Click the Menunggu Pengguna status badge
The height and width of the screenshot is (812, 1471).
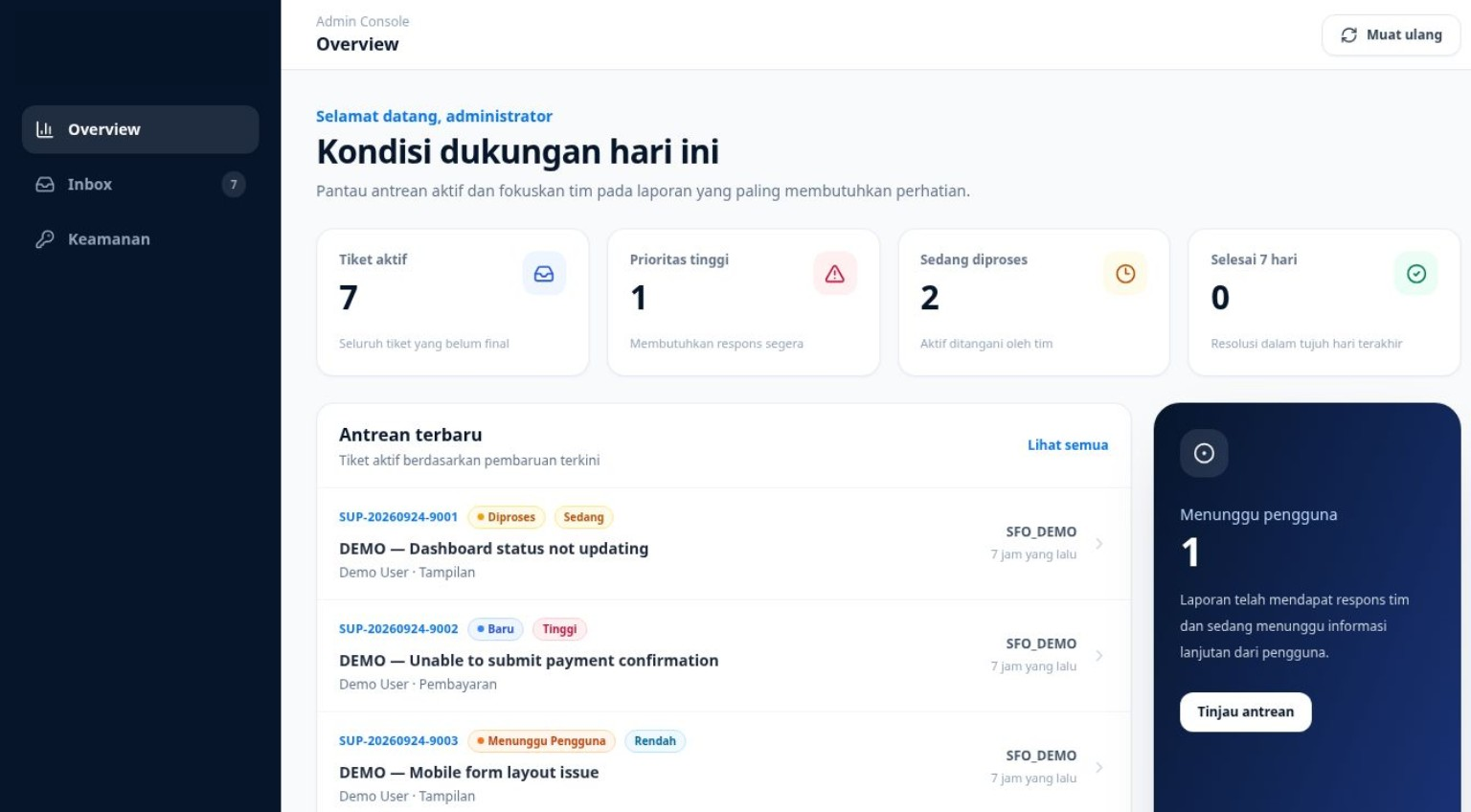pos(542,741)
